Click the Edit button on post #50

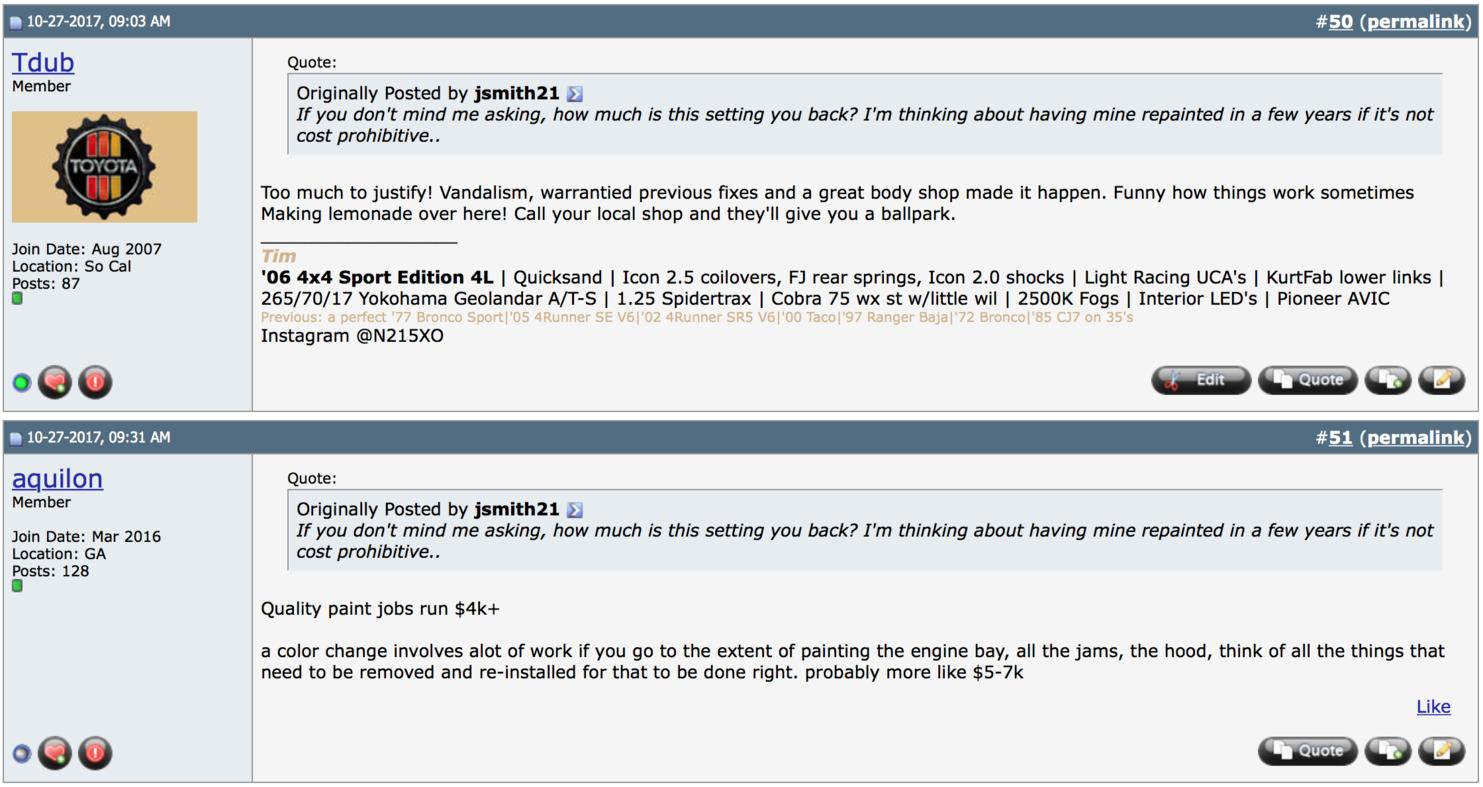tap(1201, 380)
